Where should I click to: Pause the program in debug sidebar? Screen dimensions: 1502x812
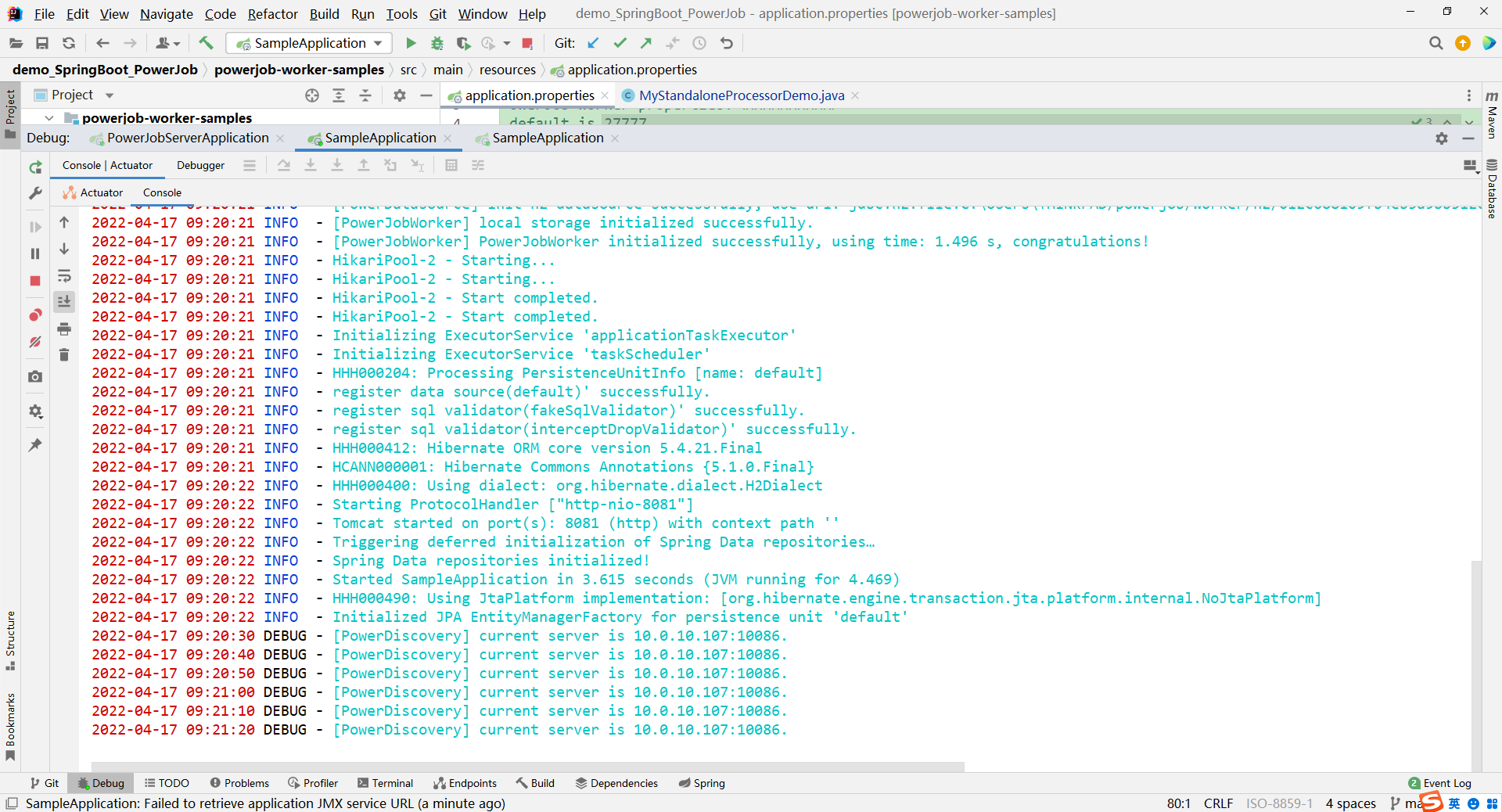coord(35,253)
